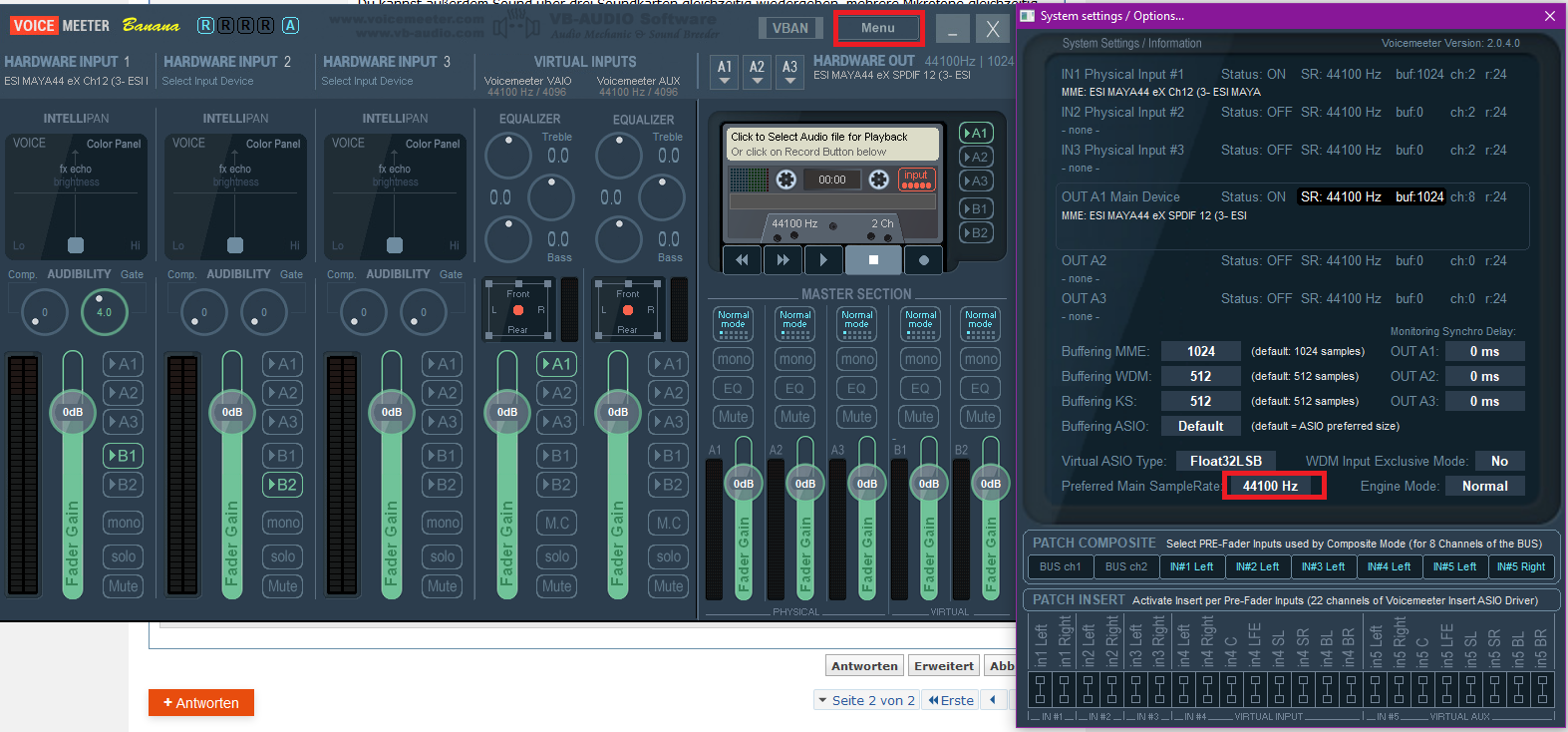Screen dimensions: 1568x732
Task: Toggle the cassette B1 routing button
Action: pyautogui.click(x=975, y=208)
